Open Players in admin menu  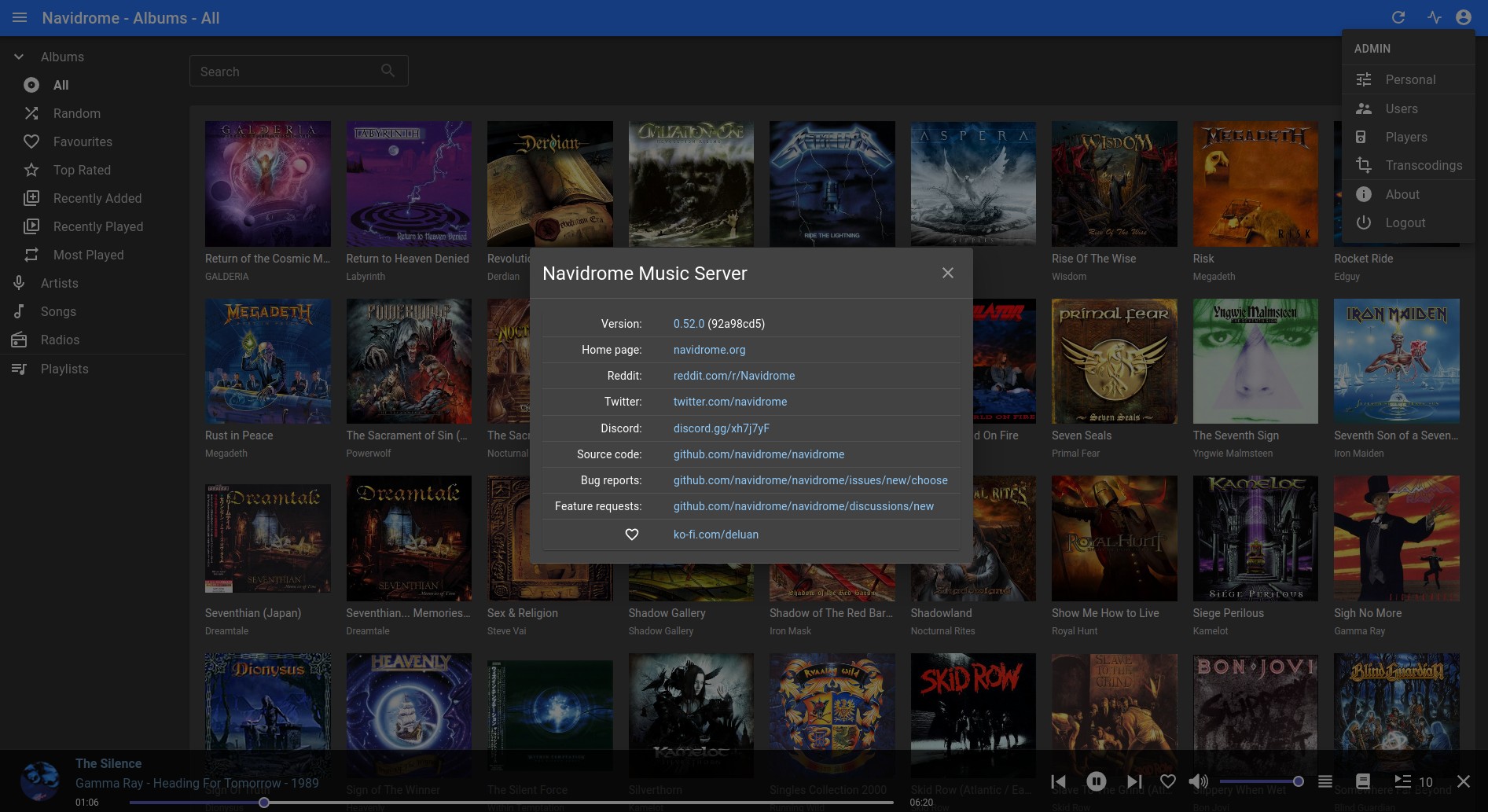tap(1409, 137)
